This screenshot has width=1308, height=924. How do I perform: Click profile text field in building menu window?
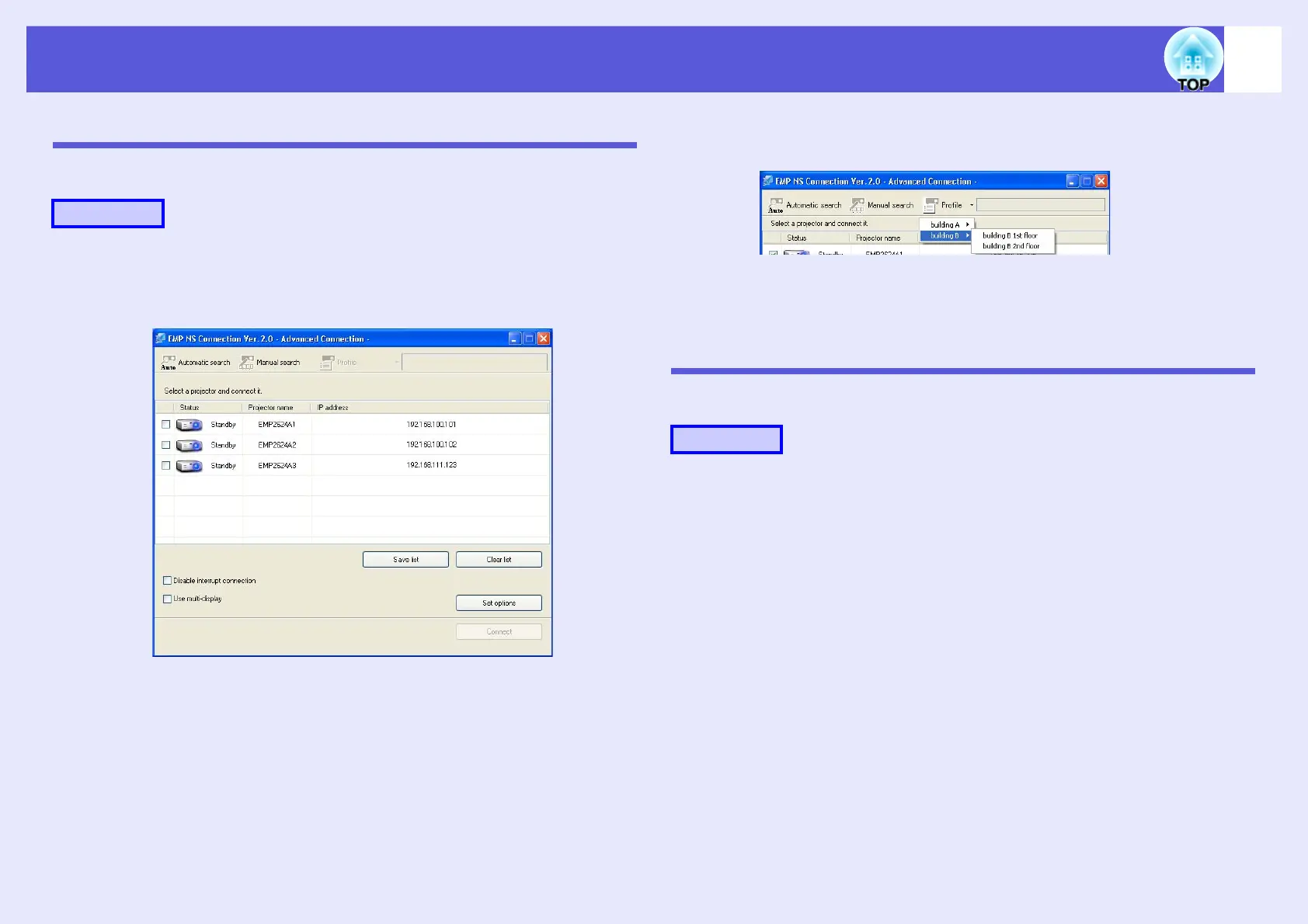coord(1041,205)
